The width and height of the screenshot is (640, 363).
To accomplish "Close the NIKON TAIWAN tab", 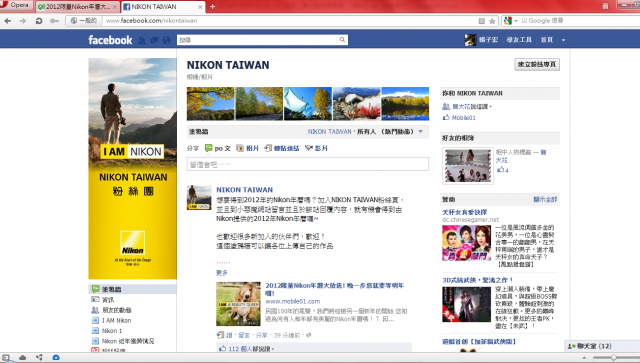I will (200, 7).
